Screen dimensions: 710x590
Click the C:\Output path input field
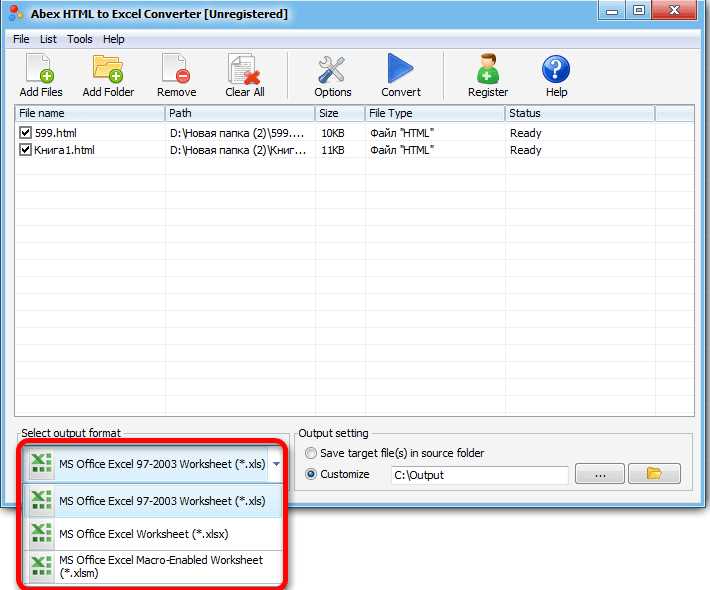[480, 475]
